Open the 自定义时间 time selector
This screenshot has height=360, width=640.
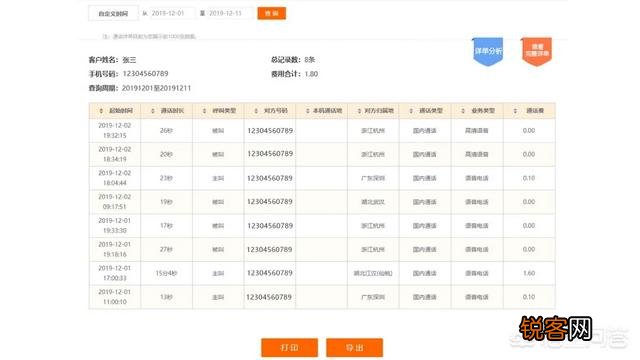[113, 13]
